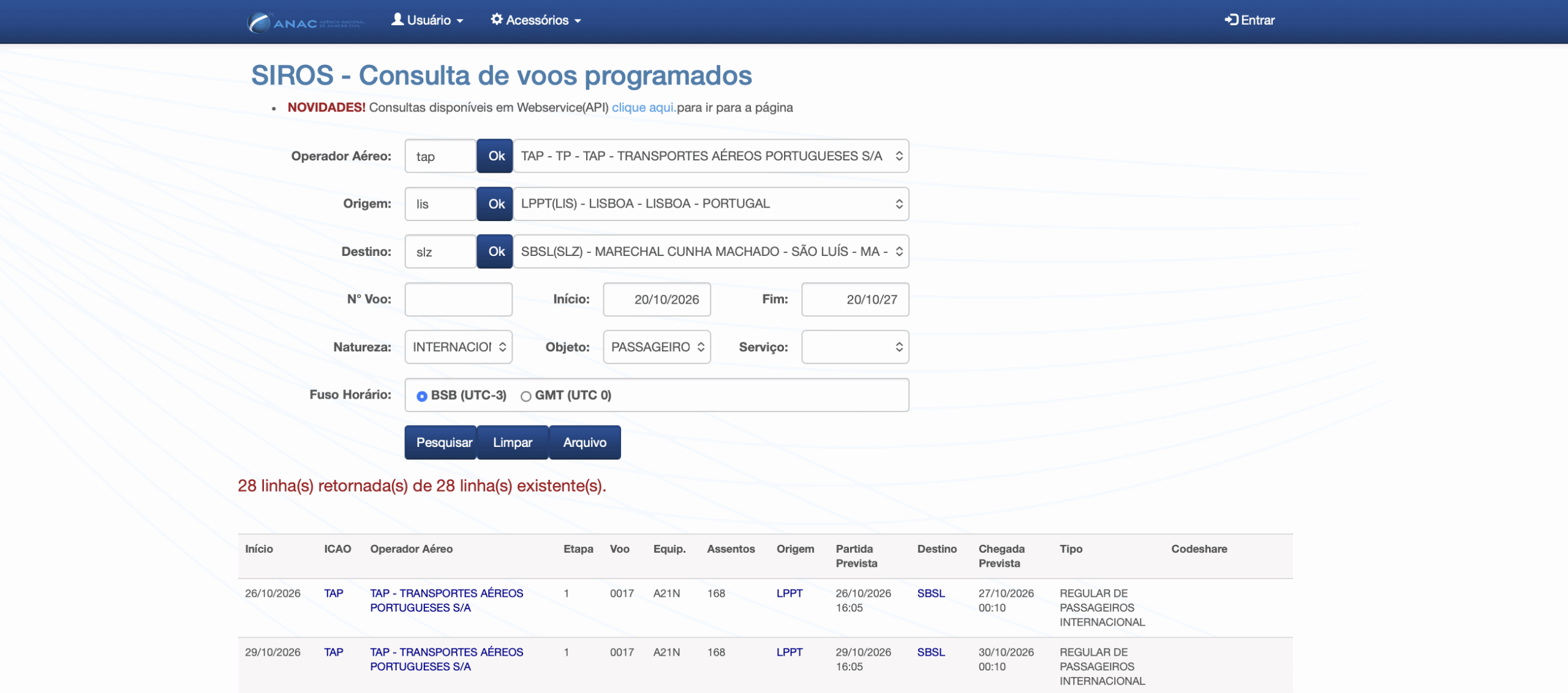This screenshot has width=1568, height=693.
Task: Click Ok next to Origem field
Action: pyautogui.click(x=496, y=204)
